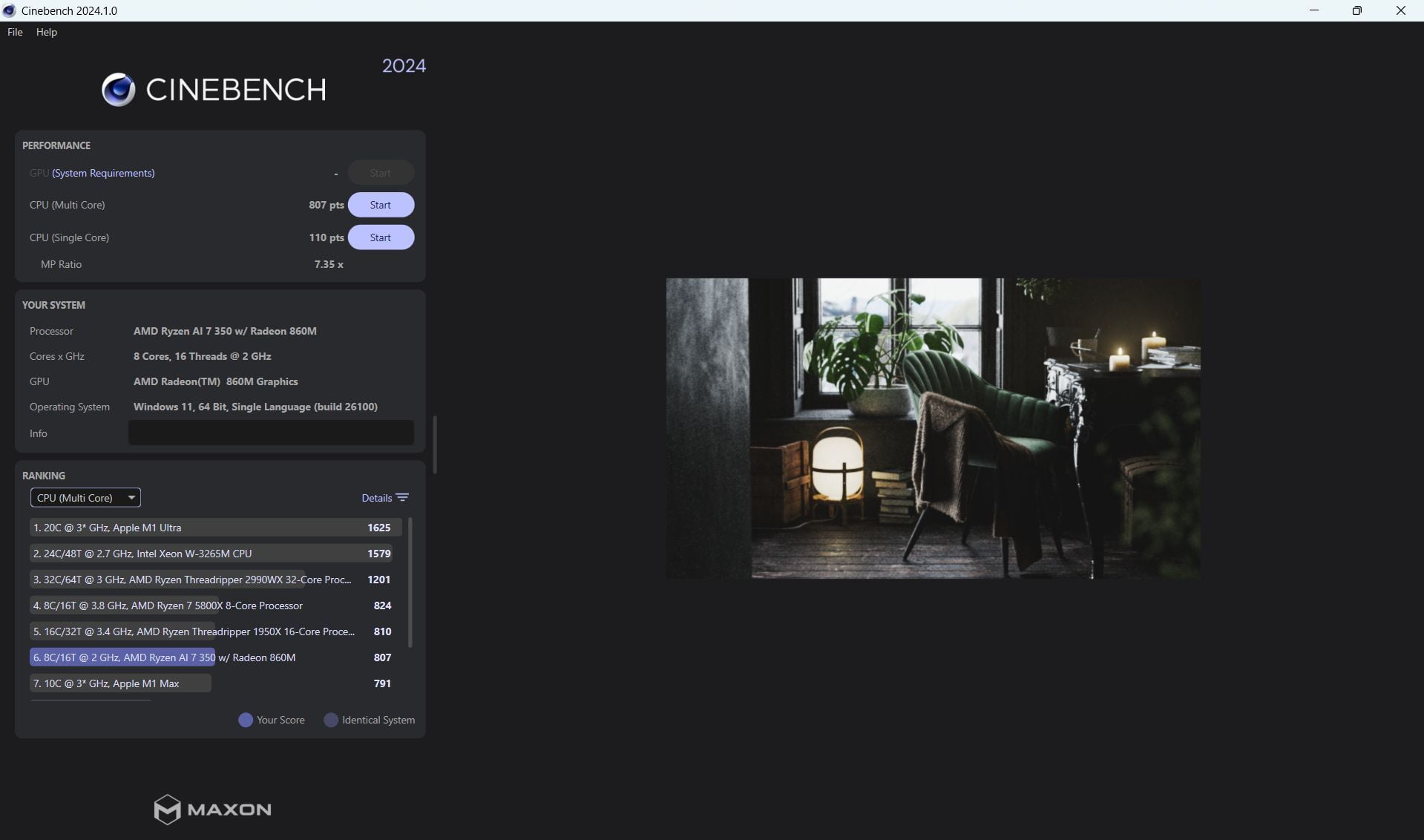Click the disabled GPU Start button

point(381,173)
